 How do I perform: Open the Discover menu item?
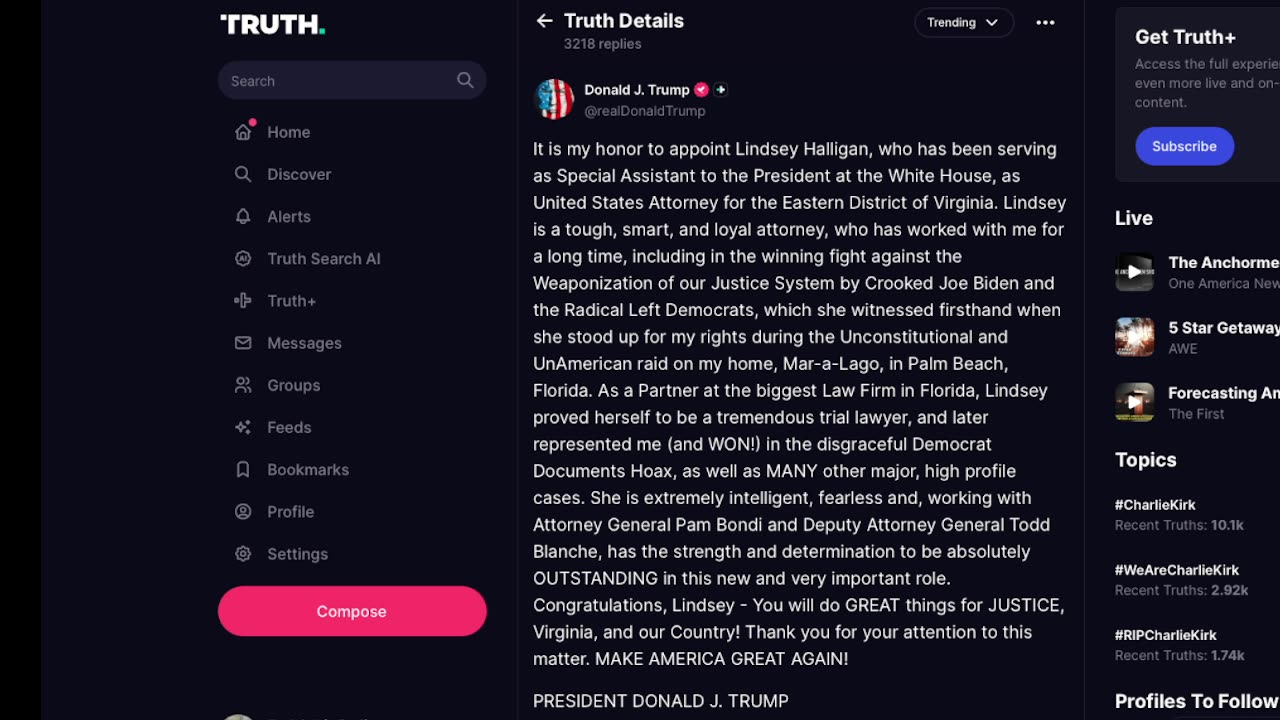(298, 174)
